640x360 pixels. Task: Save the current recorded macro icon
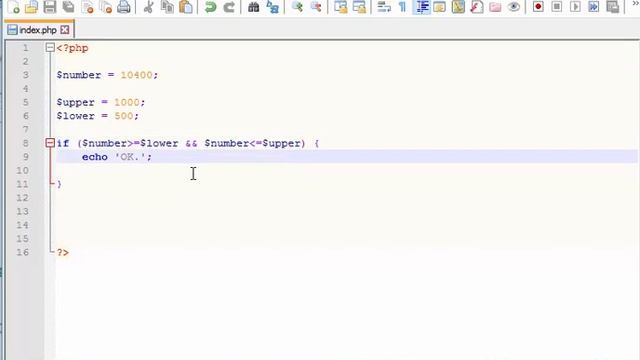coord(612,7)
